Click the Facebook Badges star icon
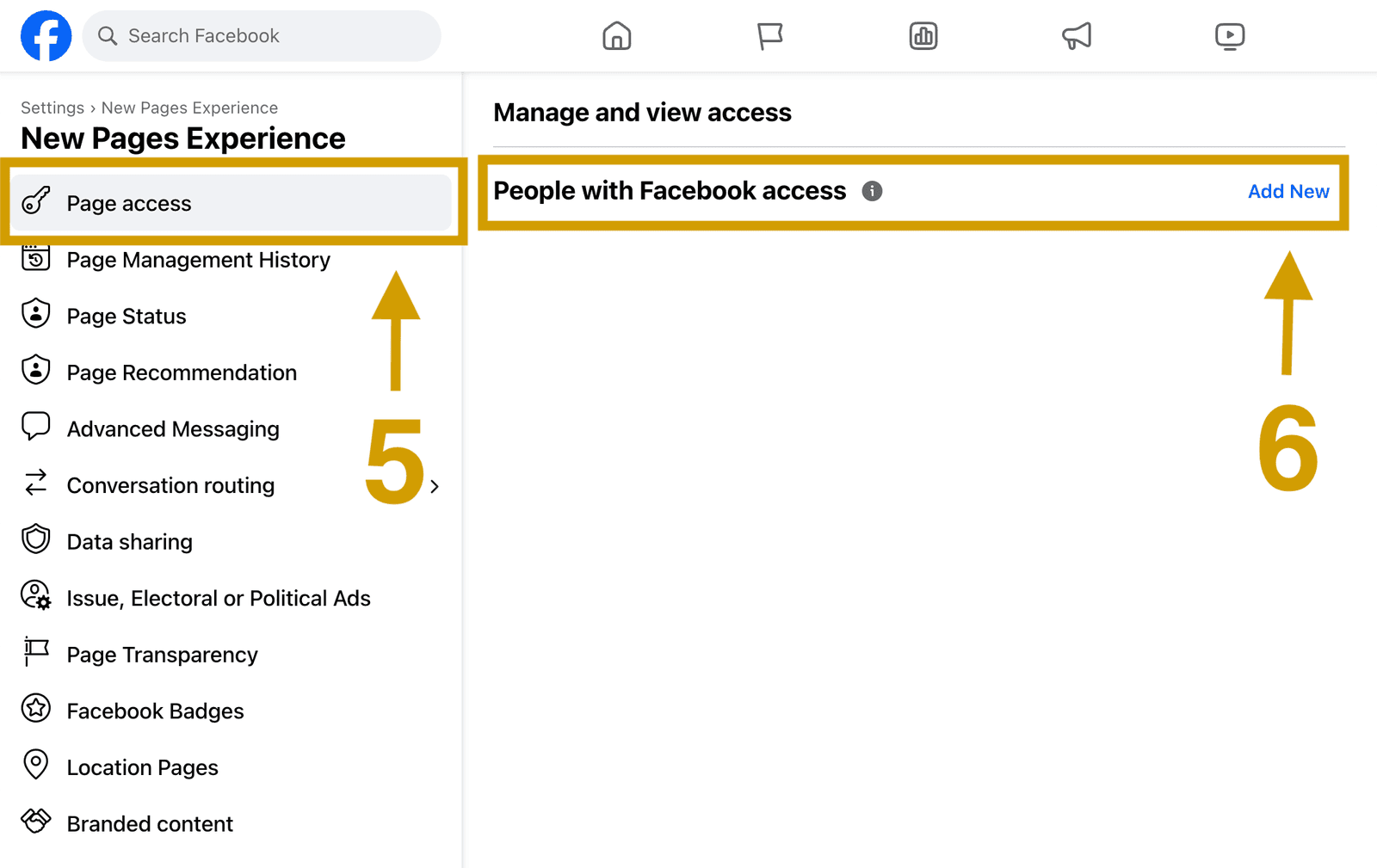The height and width of the screenshot is (868, 1377). point(36,708)
